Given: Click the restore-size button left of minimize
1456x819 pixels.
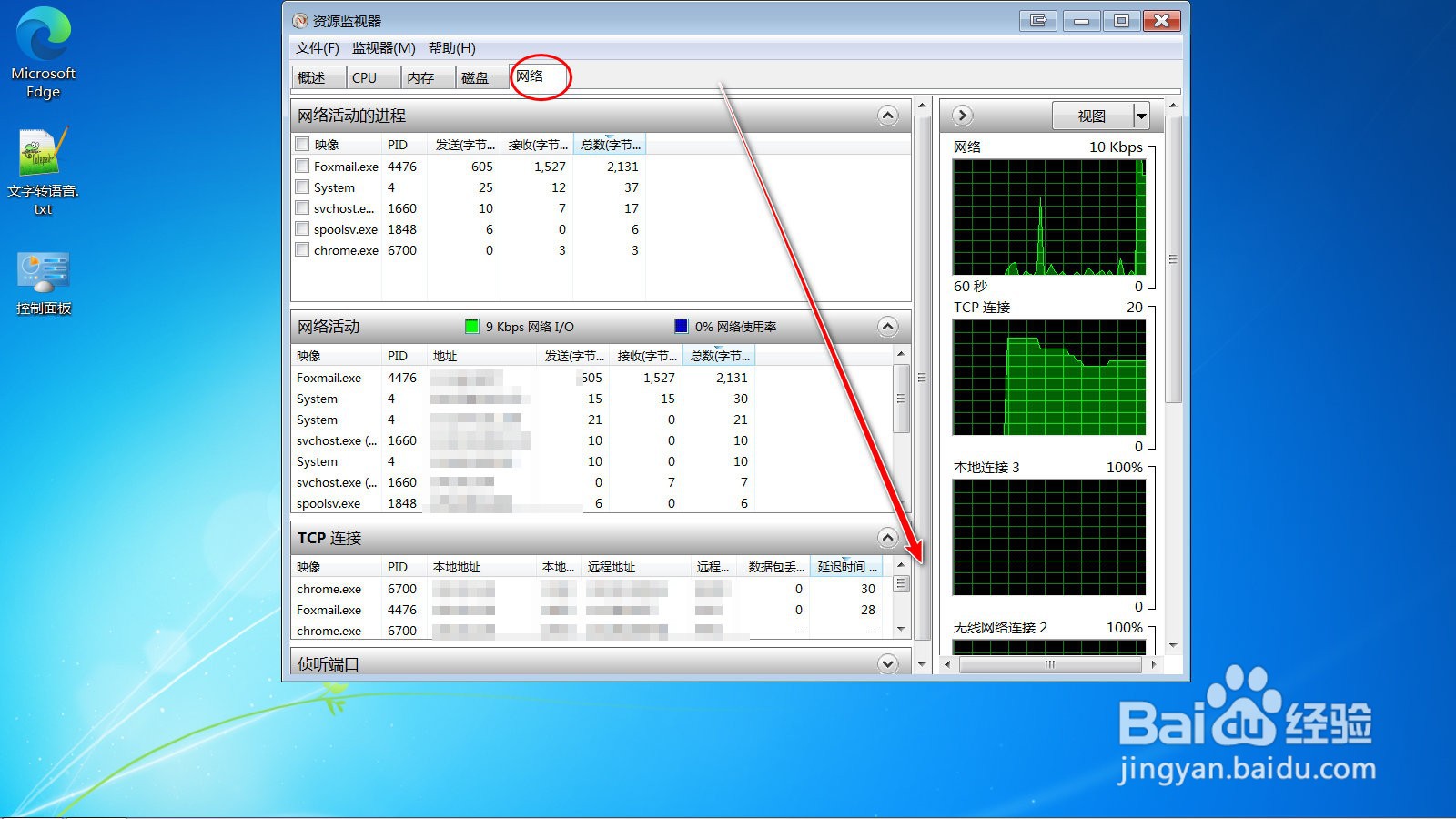Looking at the screenshot, I should point(1037,20).
